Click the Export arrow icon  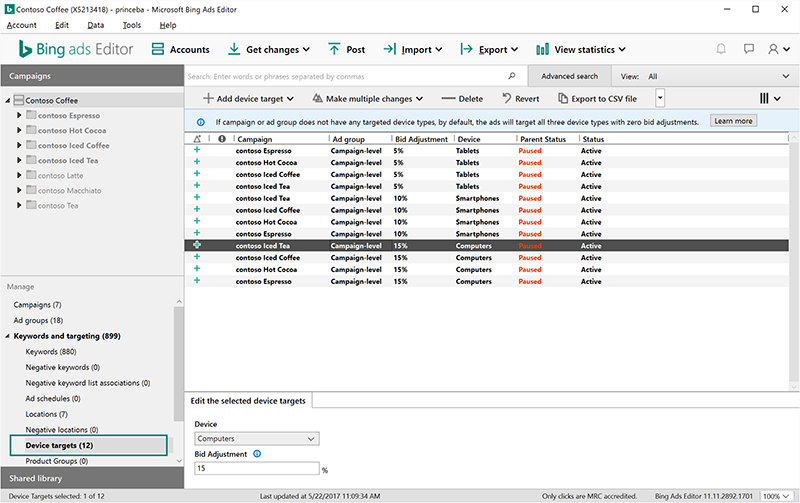[x=466, y=49]
